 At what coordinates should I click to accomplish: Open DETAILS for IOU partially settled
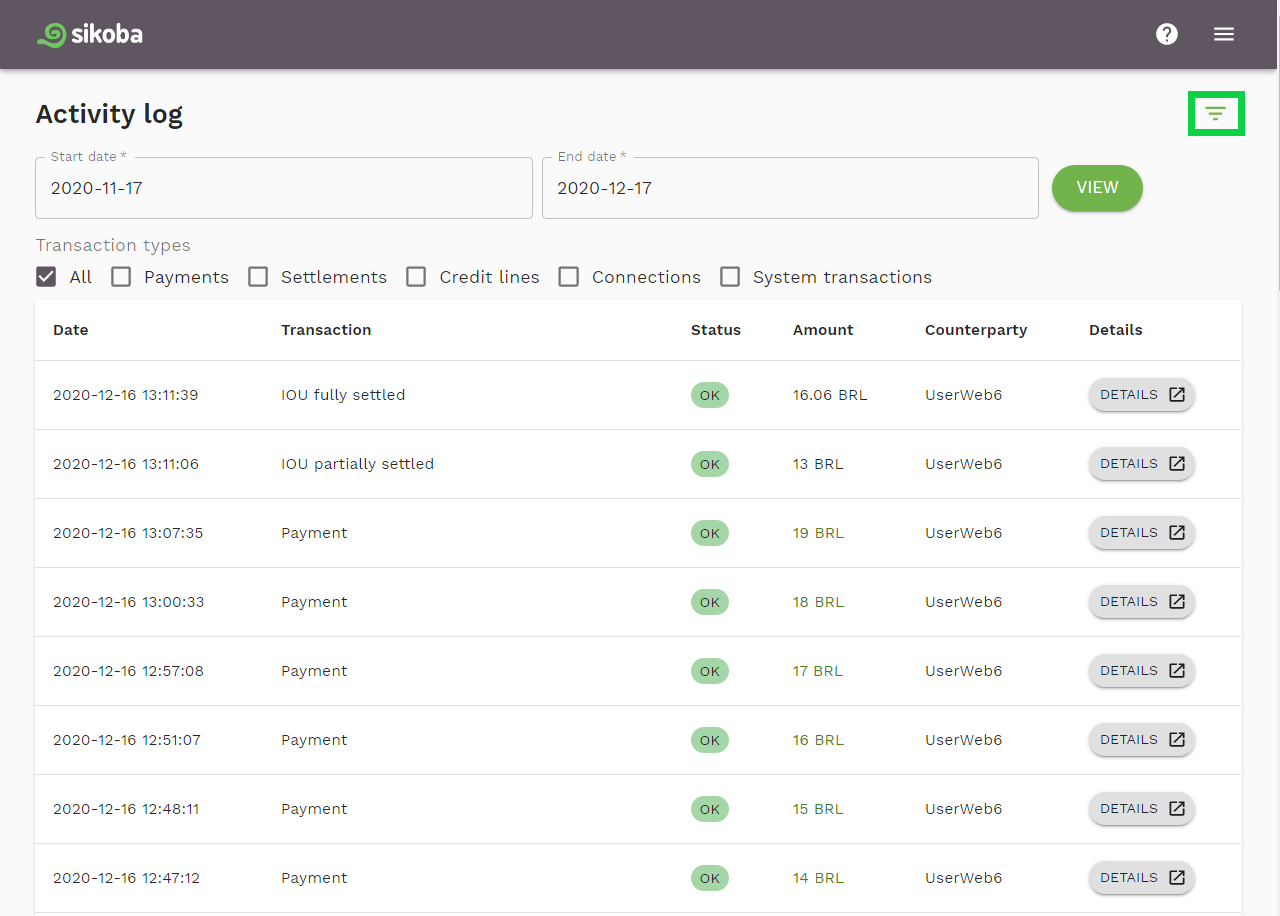click(1142, 464)
